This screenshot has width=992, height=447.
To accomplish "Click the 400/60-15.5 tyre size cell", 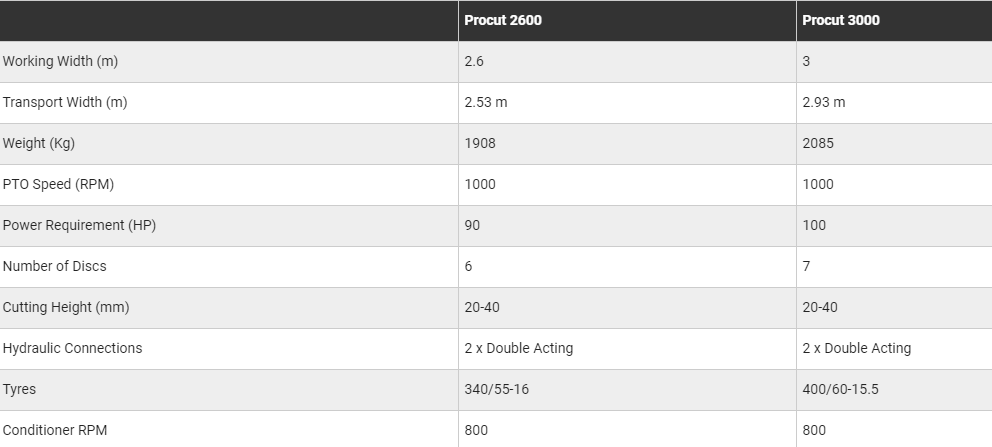I will 840,389.
